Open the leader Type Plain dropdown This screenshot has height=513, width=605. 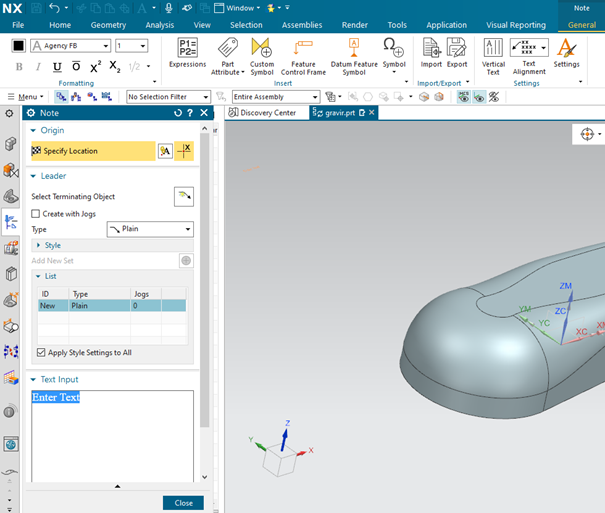click(150, 229)
